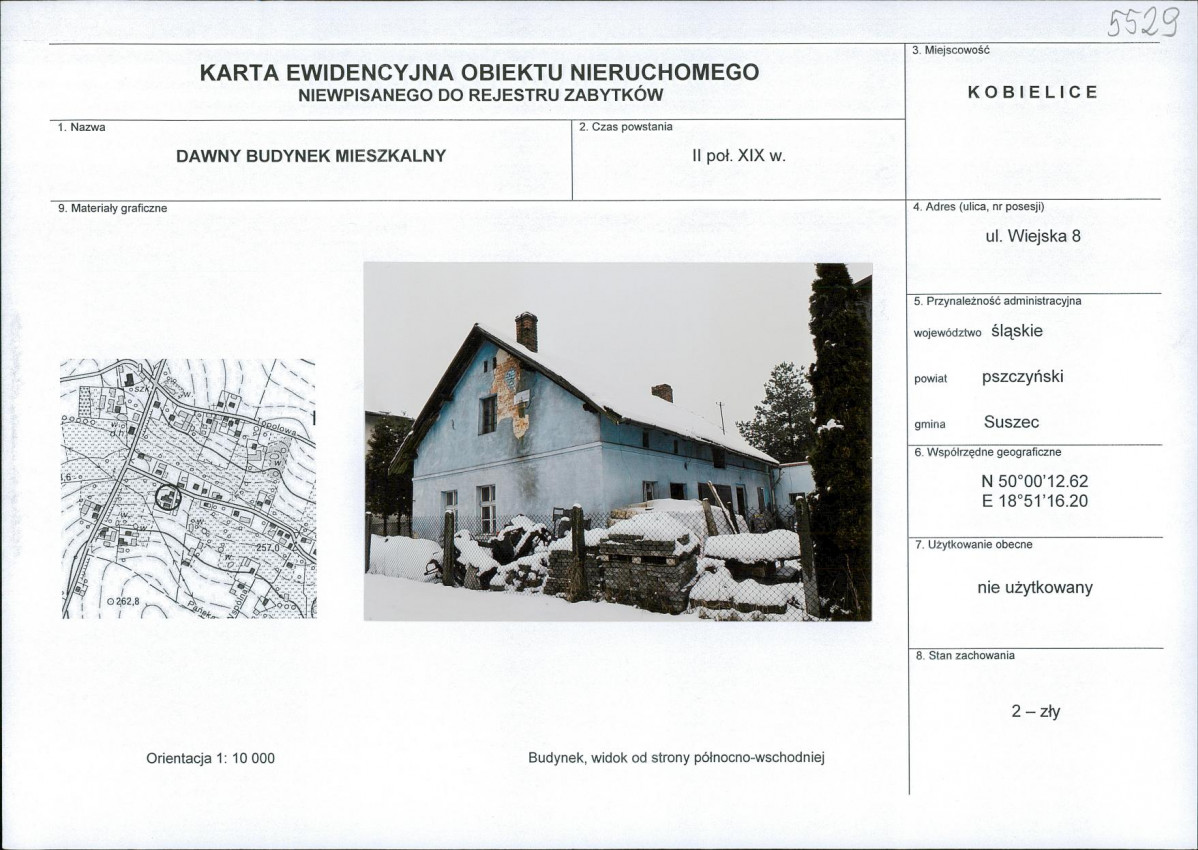This screenshot has width=1198, height=850.
Task: Click the caption "Orientacja 1: 10 000"
Action: (210, 758)
